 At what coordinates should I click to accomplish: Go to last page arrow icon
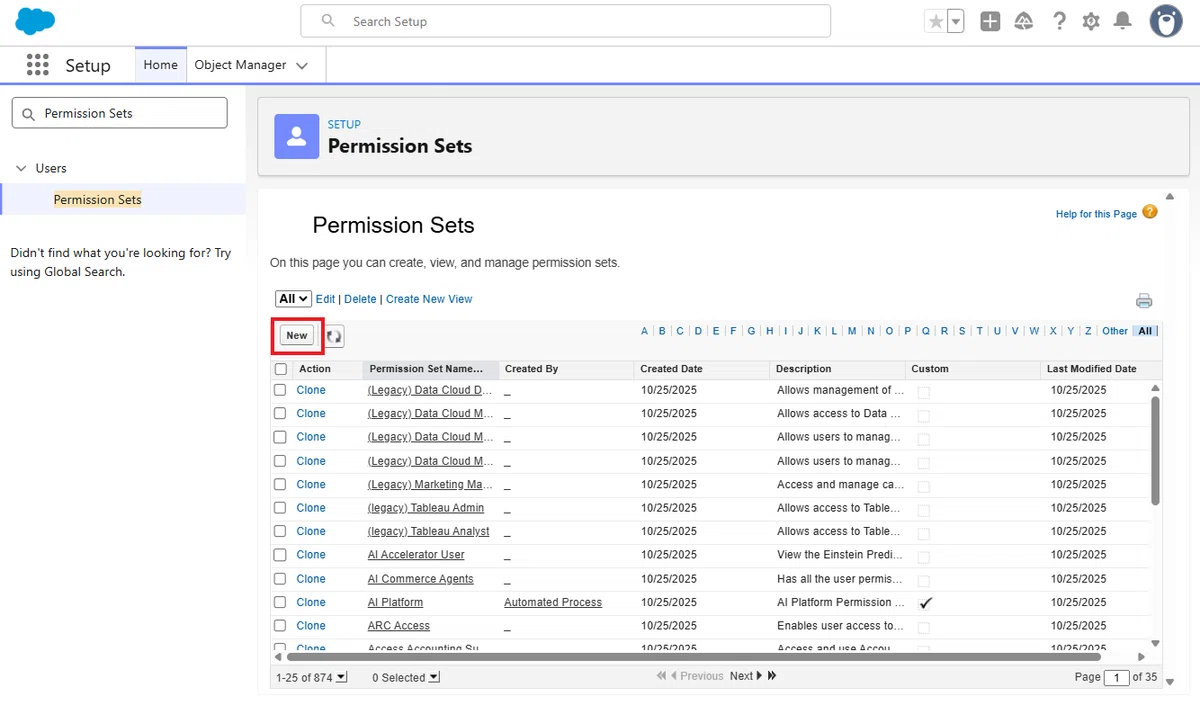(772, 676)
